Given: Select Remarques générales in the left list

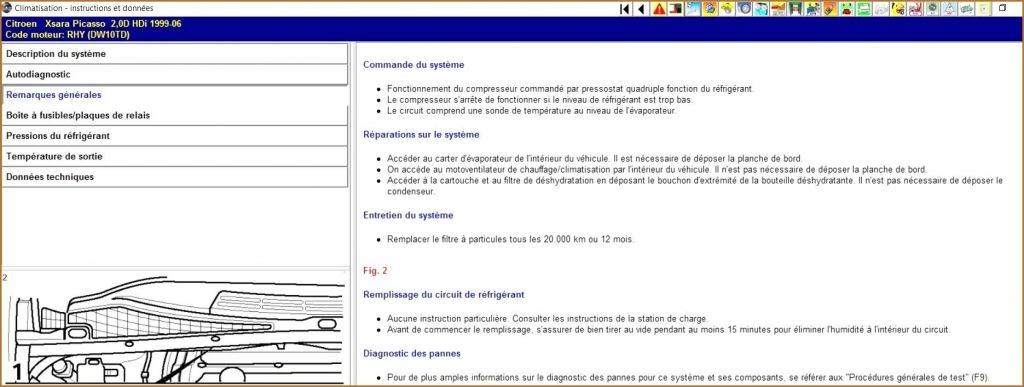Looking at the screenshot, I should coord(174,95).
